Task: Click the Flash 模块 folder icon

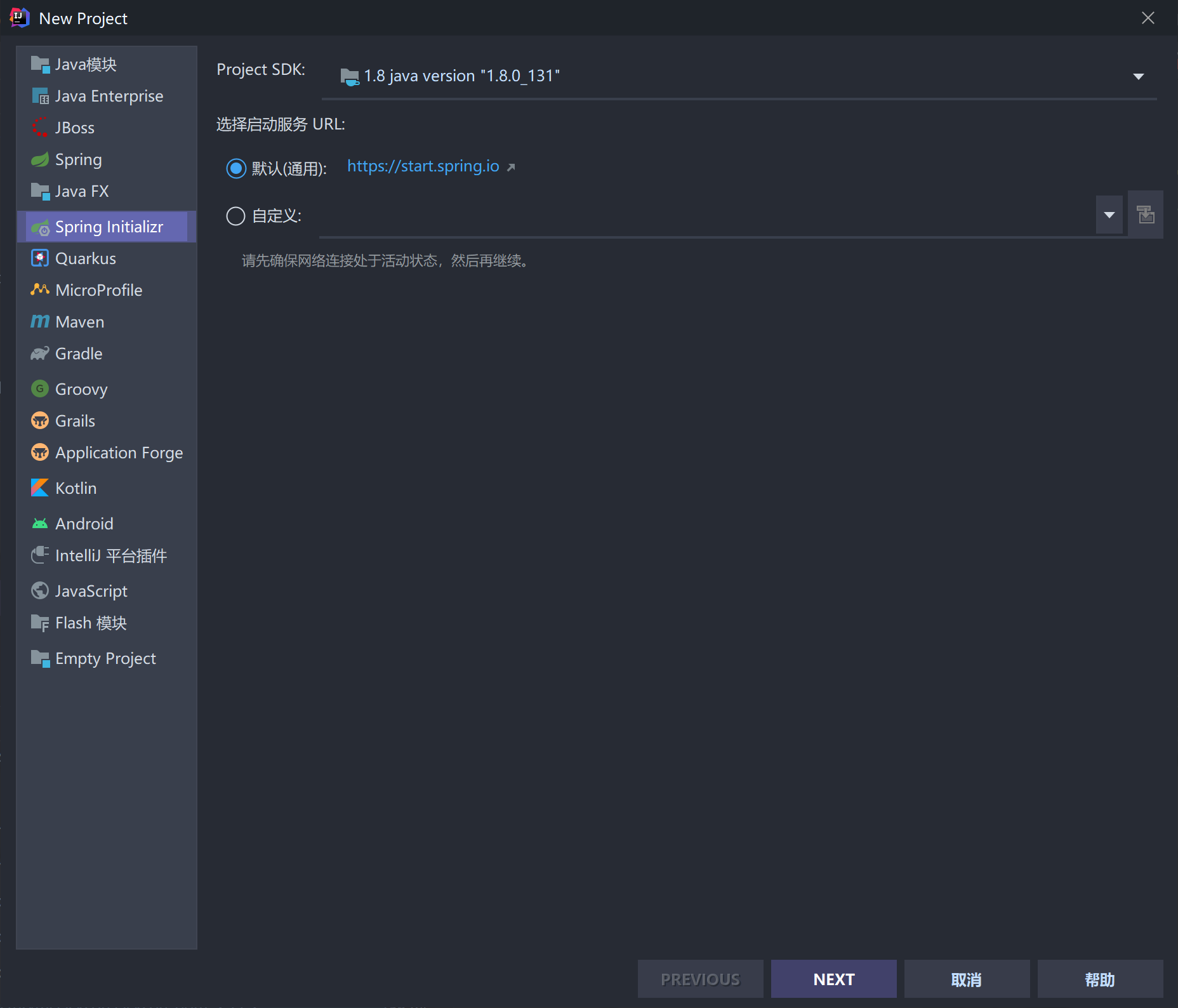Action: click(40, 623)
